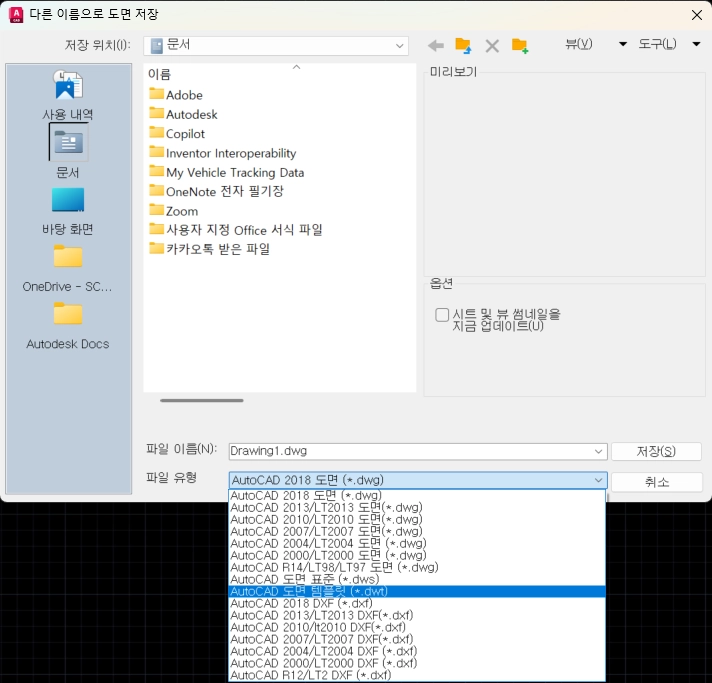
Task: Click the AutoCAD app icon in title bar
Action: (x=16, y=15)
